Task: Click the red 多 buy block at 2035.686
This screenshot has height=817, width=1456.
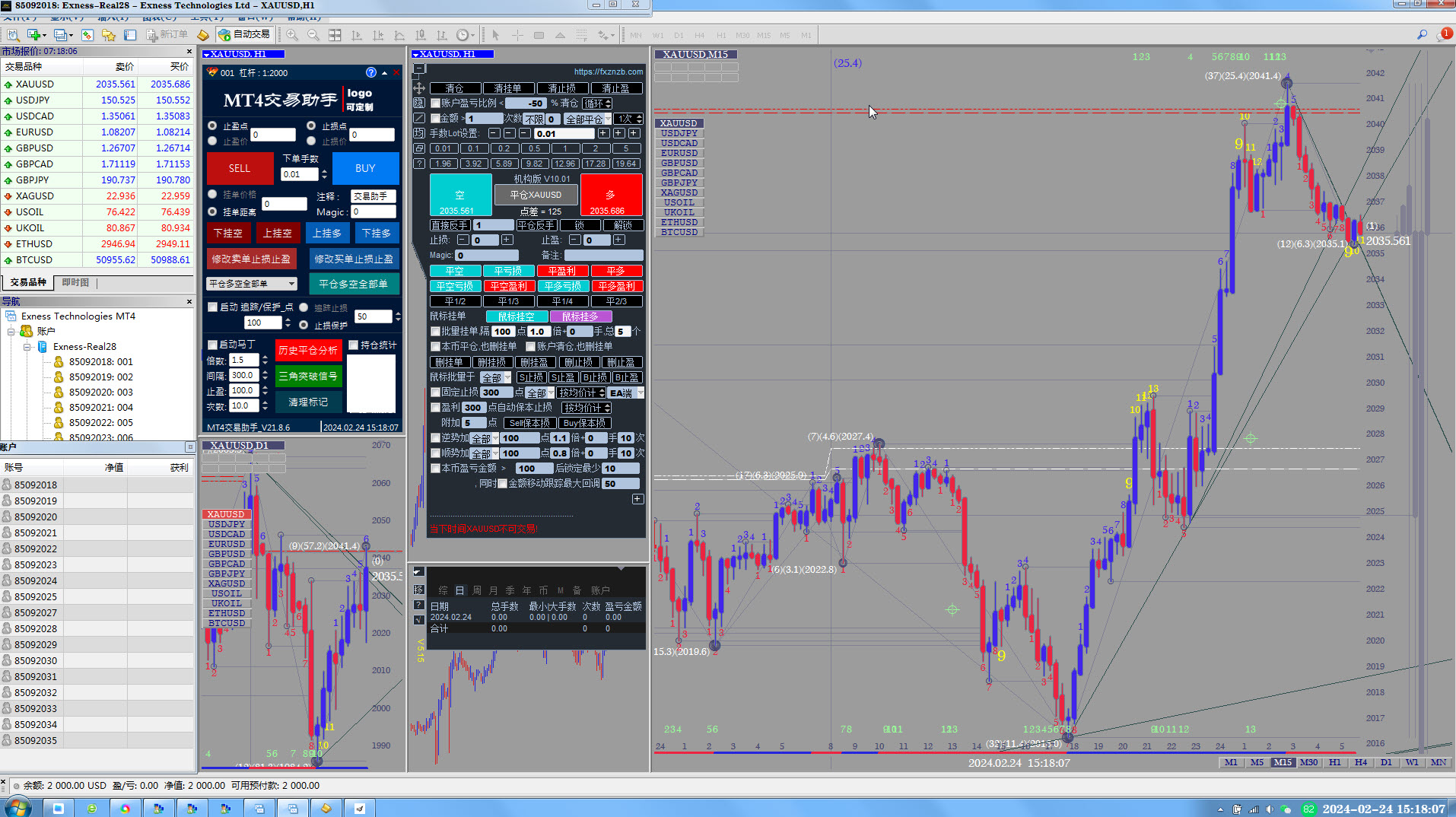Action: pos(611,195)
